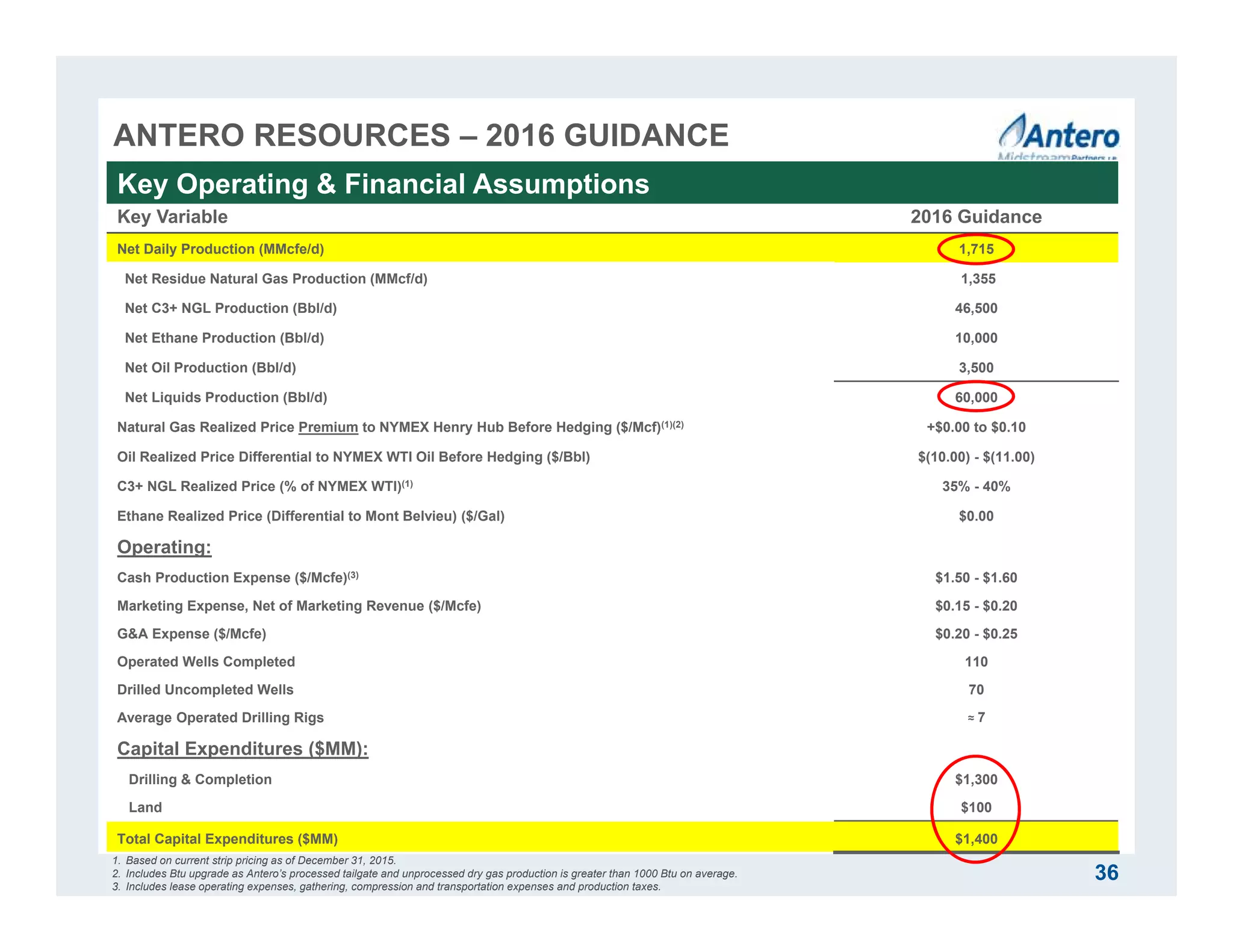Image resolution: width=1233 pixels, height=952 pixels.
Task: Click the page number 36
Action: 1106,873
